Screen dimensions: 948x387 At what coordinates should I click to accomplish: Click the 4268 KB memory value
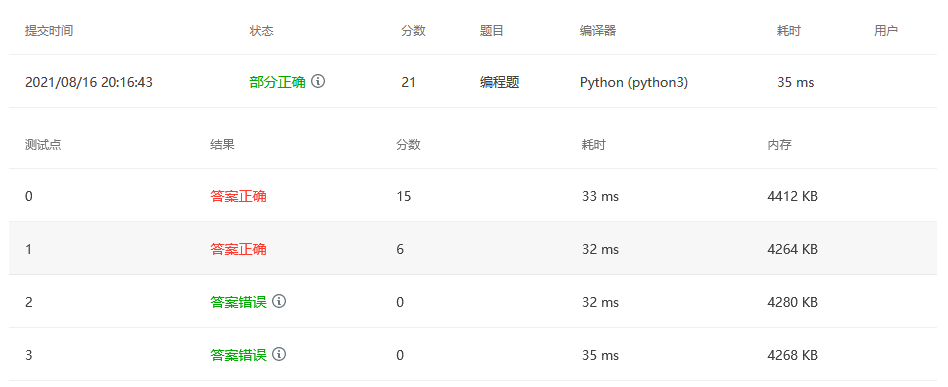tap(793, 355)
